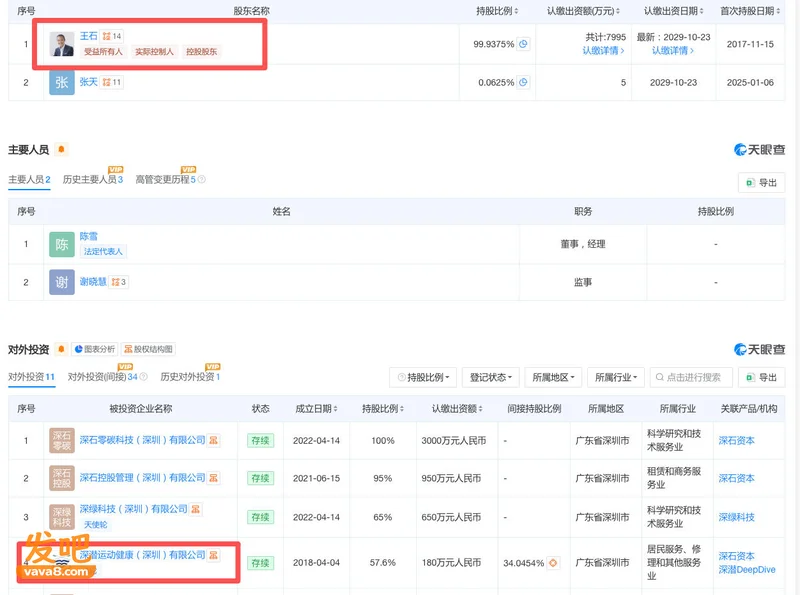The image size is (800, 595).
Task: Open 谢晓慧's related companies badge 3
Action: click(118, 282)
